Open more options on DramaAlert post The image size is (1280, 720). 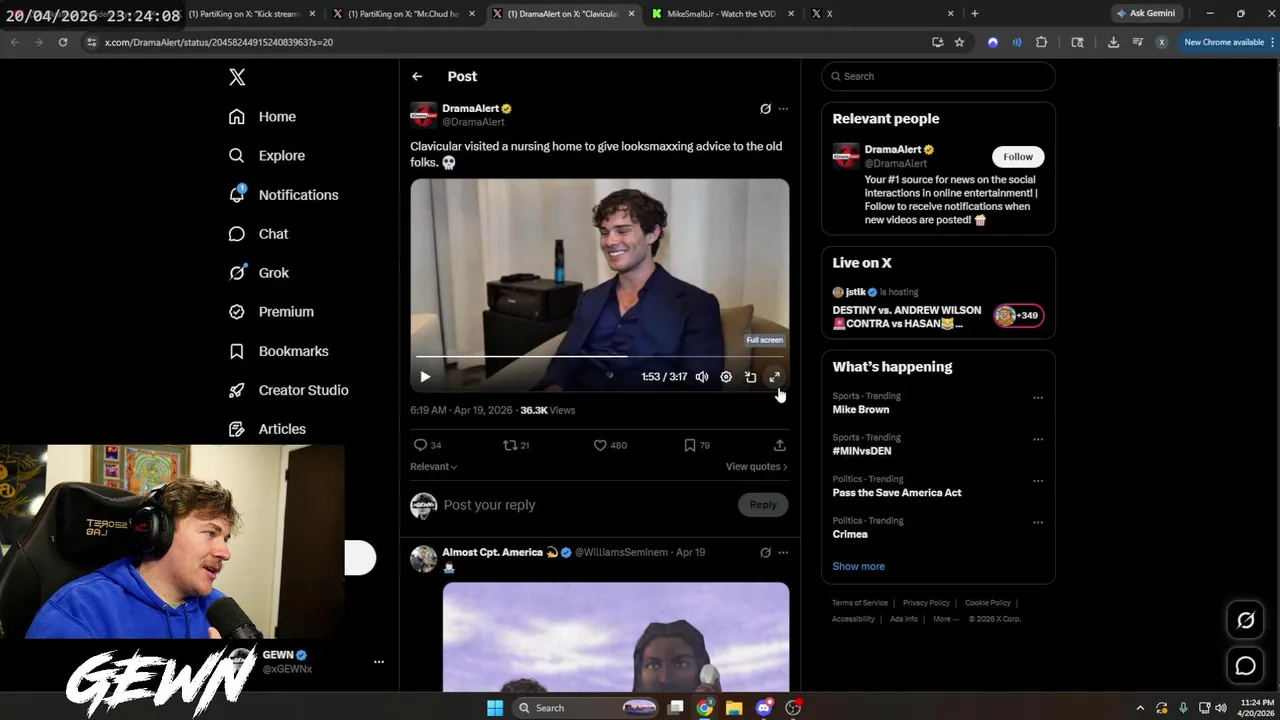[783, 109]
